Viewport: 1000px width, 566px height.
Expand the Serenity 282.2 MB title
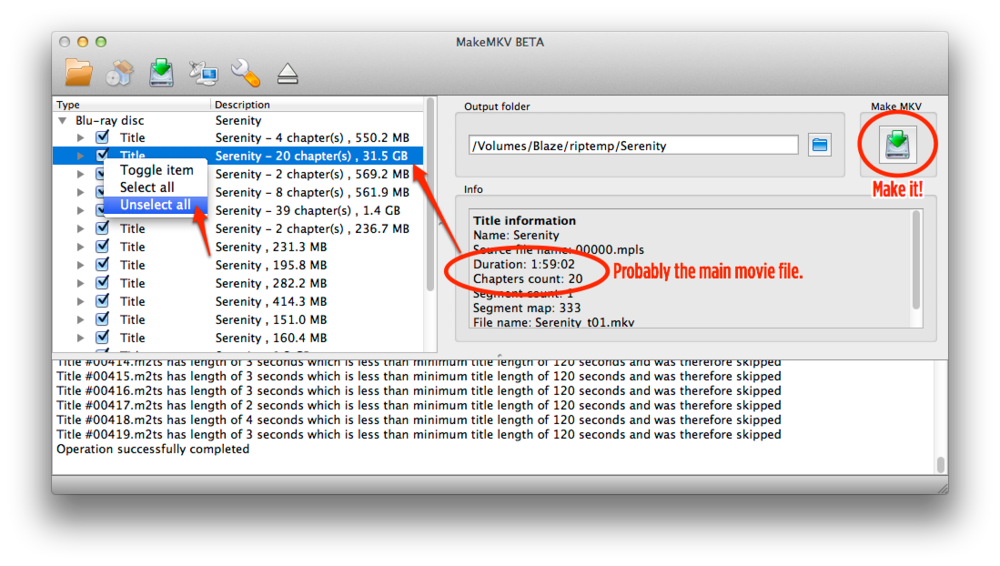(x=80, y=283)
